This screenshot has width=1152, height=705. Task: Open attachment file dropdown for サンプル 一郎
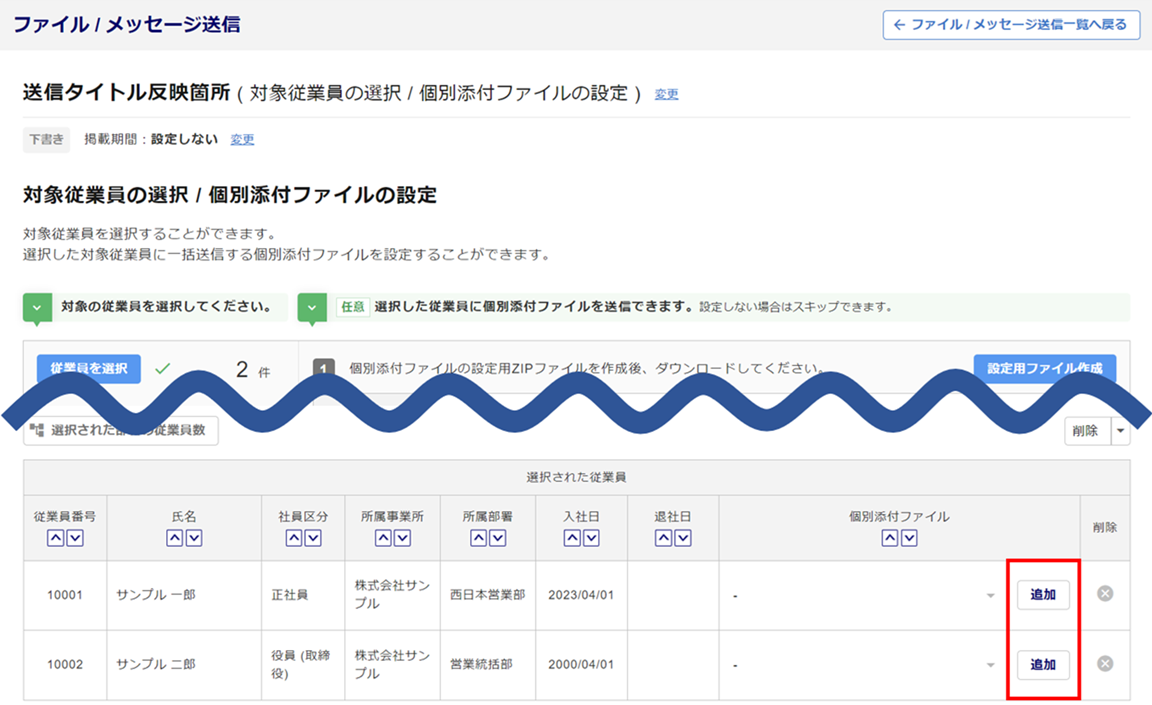coord(990,596)
